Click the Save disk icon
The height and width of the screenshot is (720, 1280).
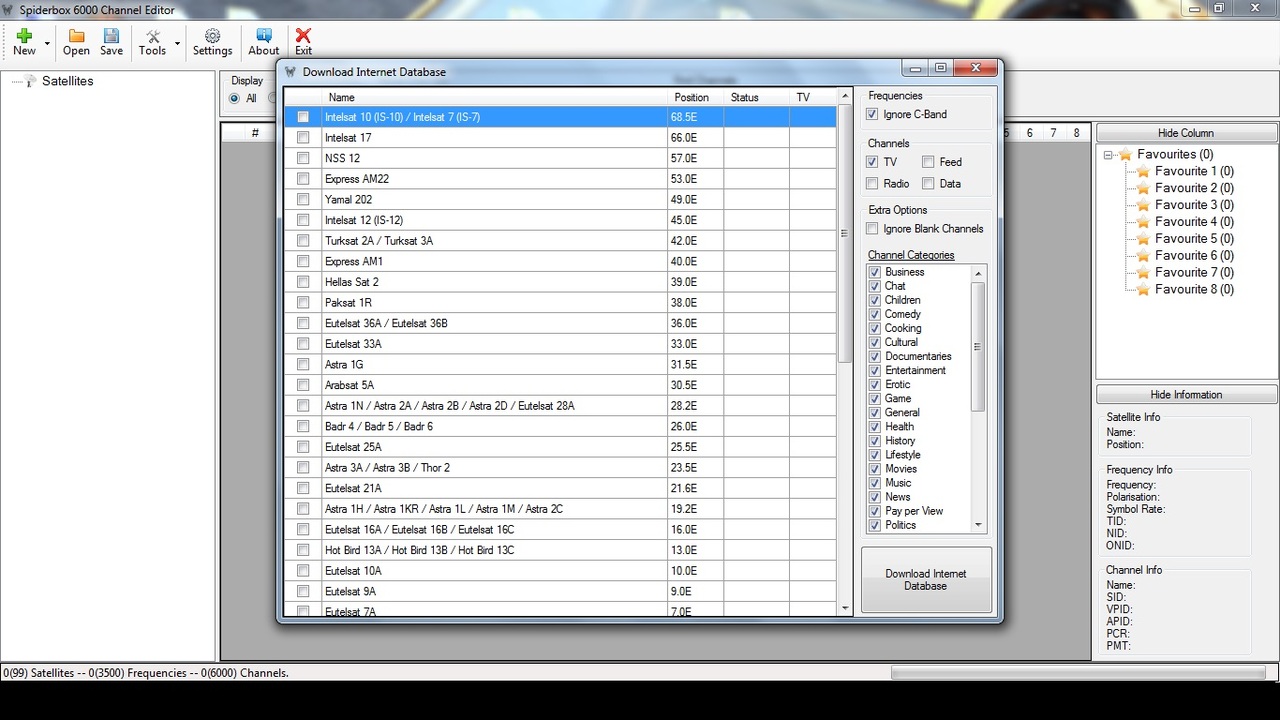(x=111, y=36)
